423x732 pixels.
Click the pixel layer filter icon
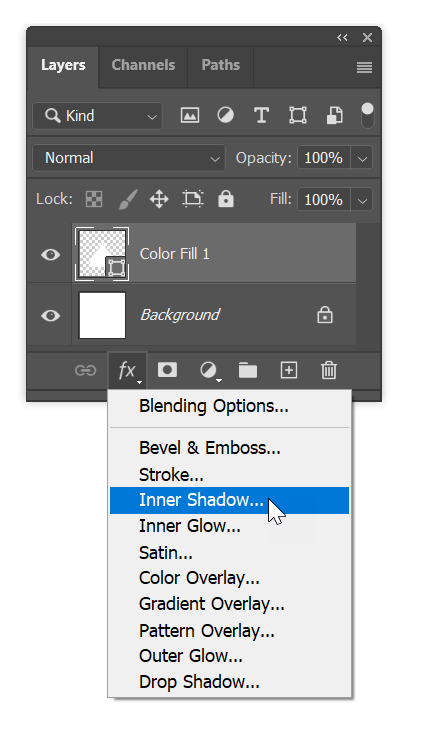[190, 115]
